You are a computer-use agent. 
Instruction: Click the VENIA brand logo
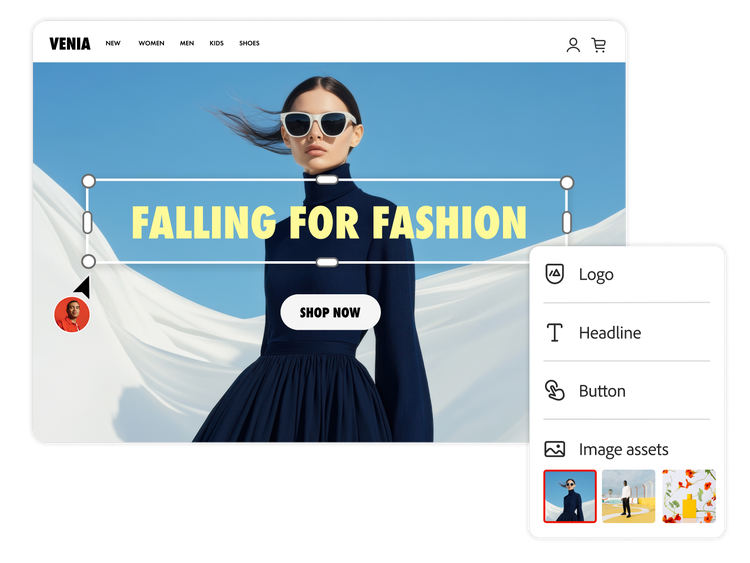[x=70, y=44]
